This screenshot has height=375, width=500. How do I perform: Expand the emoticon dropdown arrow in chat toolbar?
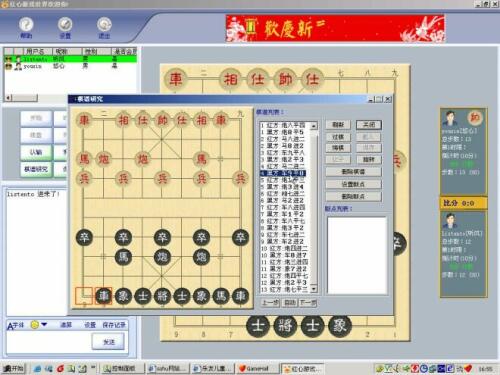click(44, 324)
